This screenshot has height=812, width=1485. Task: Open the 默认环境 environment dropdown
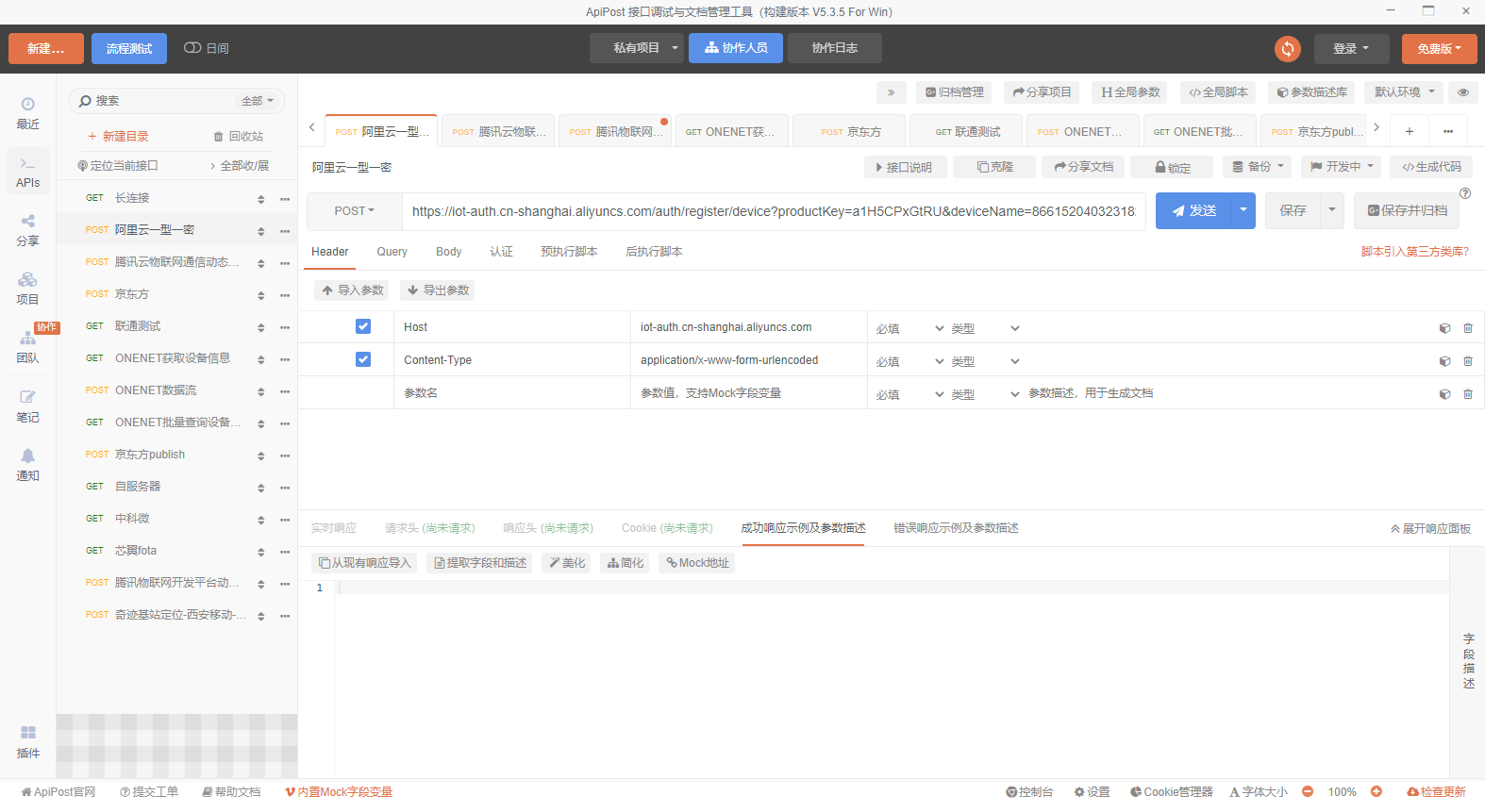[1405, 92]
